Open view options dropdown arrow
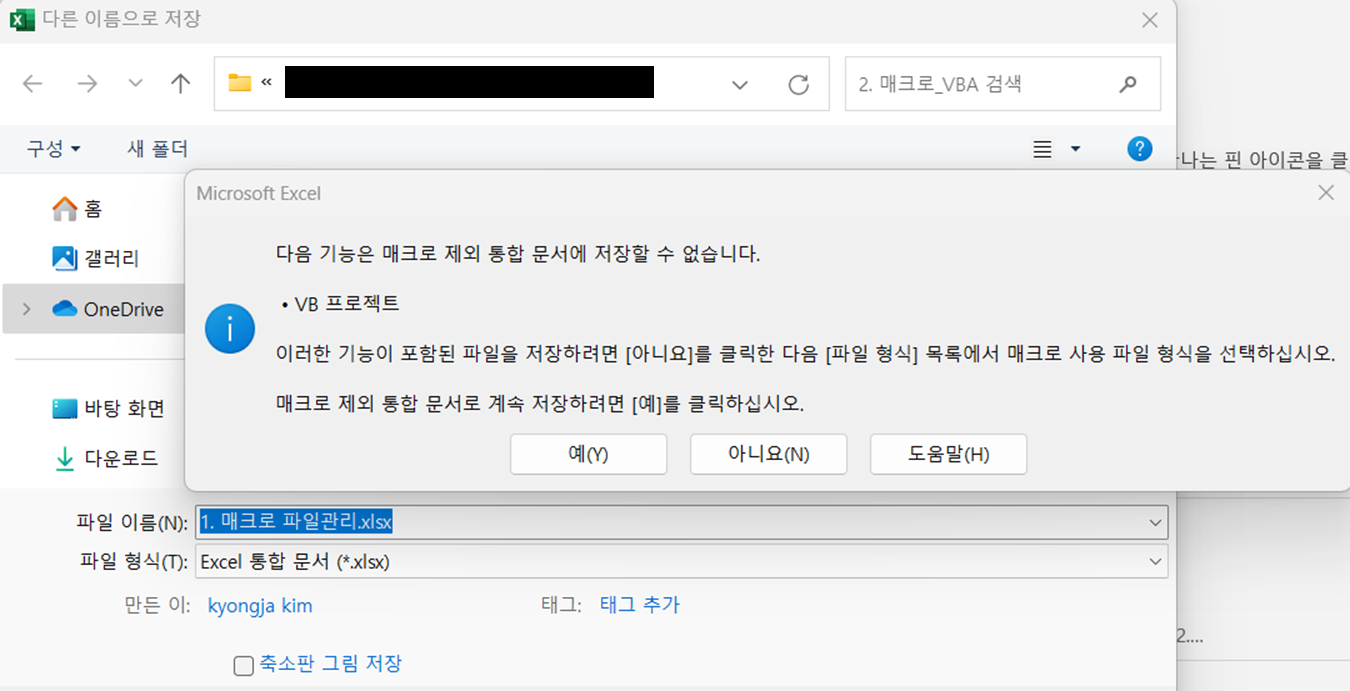This screenshot has height=691, width=1350. 1076,149
